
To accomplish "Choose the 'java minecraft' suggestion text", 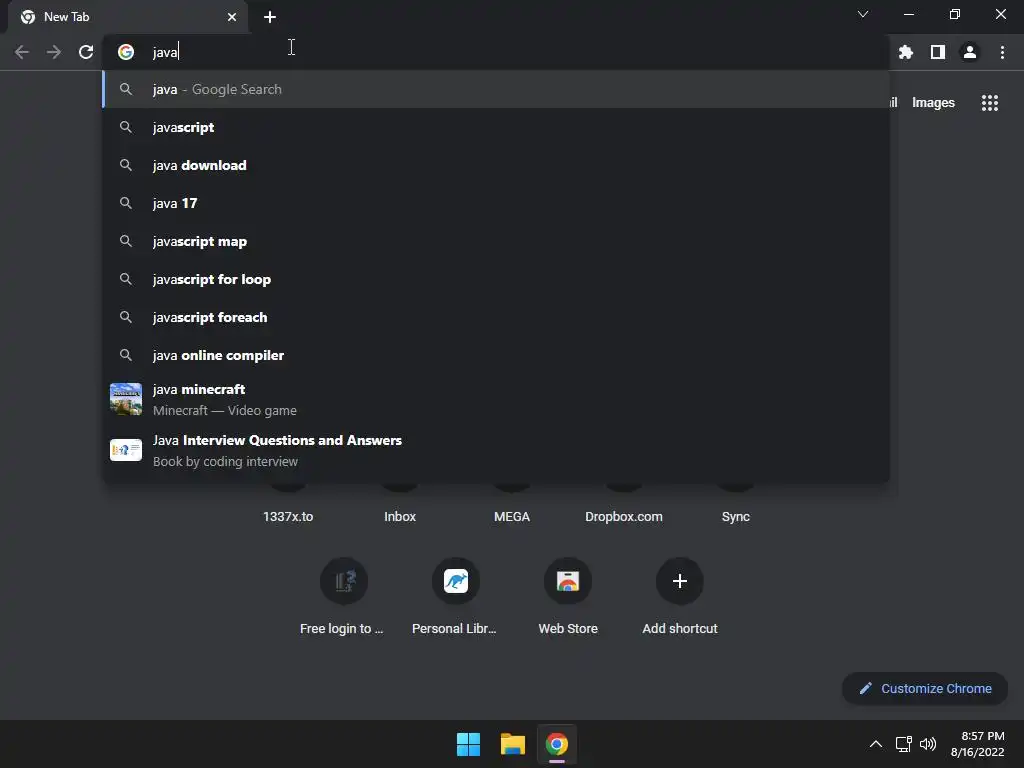I will (x=199, y=389).
